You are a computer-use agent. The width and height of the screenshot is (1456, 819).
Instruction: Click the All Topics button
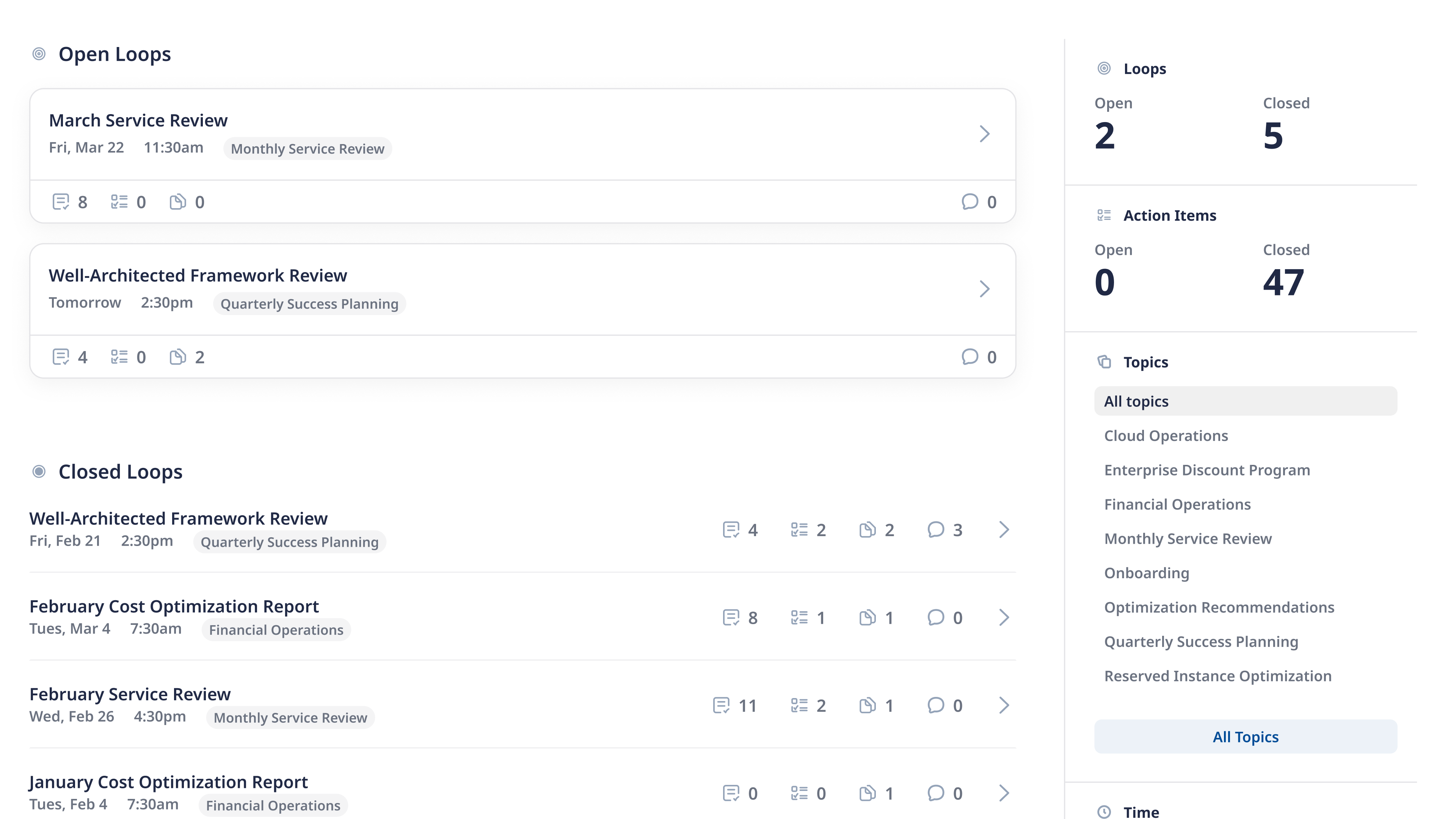tap(1245, 736)
